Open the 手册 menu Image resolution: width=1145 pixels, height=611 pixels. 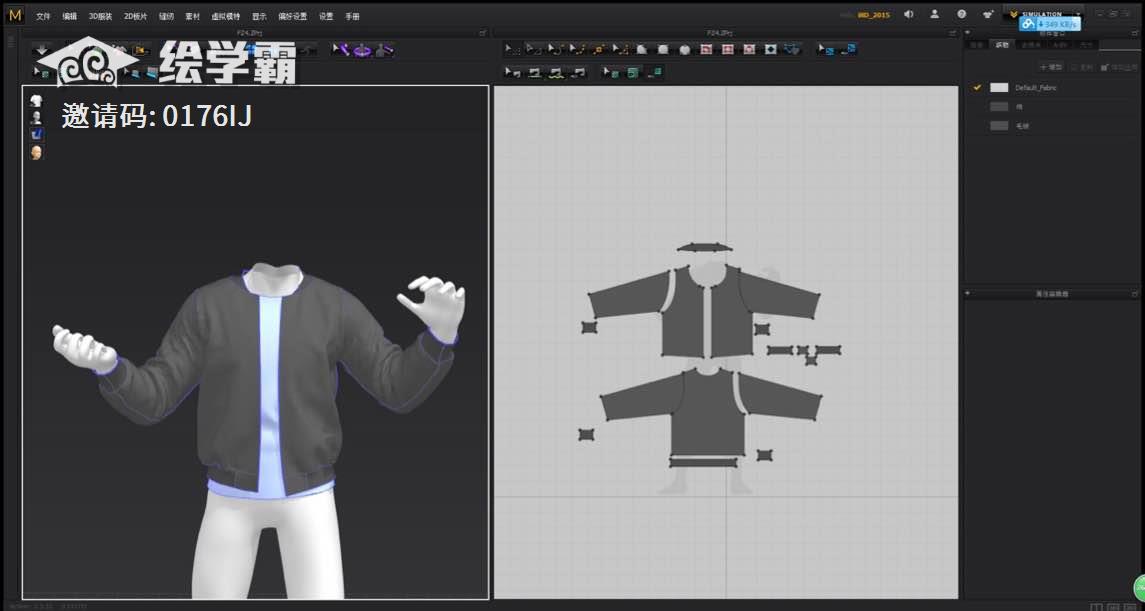coord(352,15)
